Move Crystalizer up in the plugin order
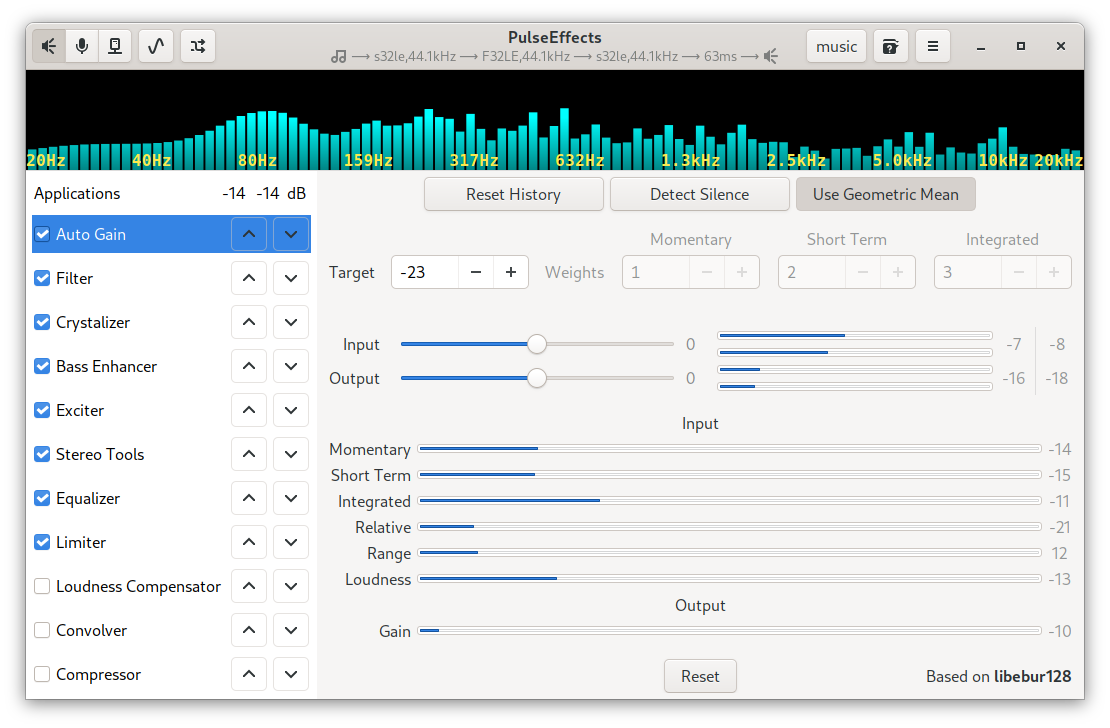Screen dimensions: 1110x728 tap(248, 322)
